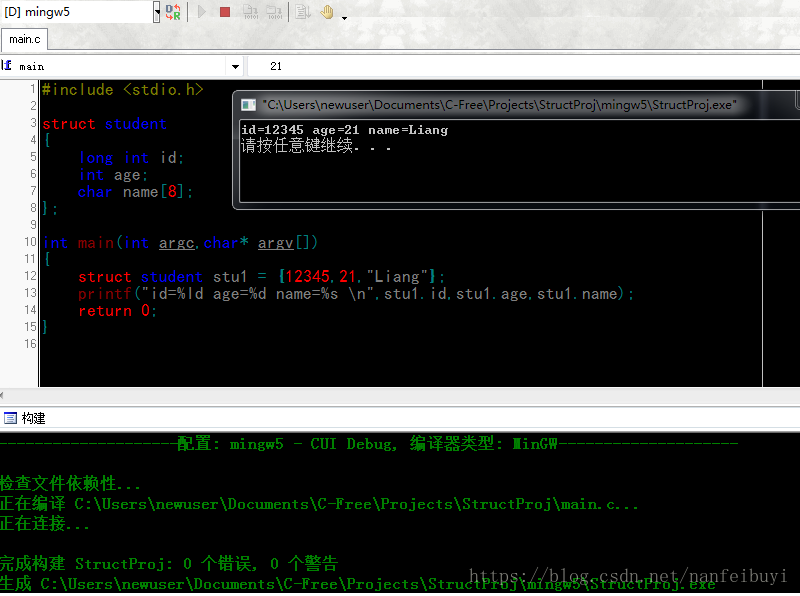
Task: Click the Compile file icon
Action: tap(251, 12)
